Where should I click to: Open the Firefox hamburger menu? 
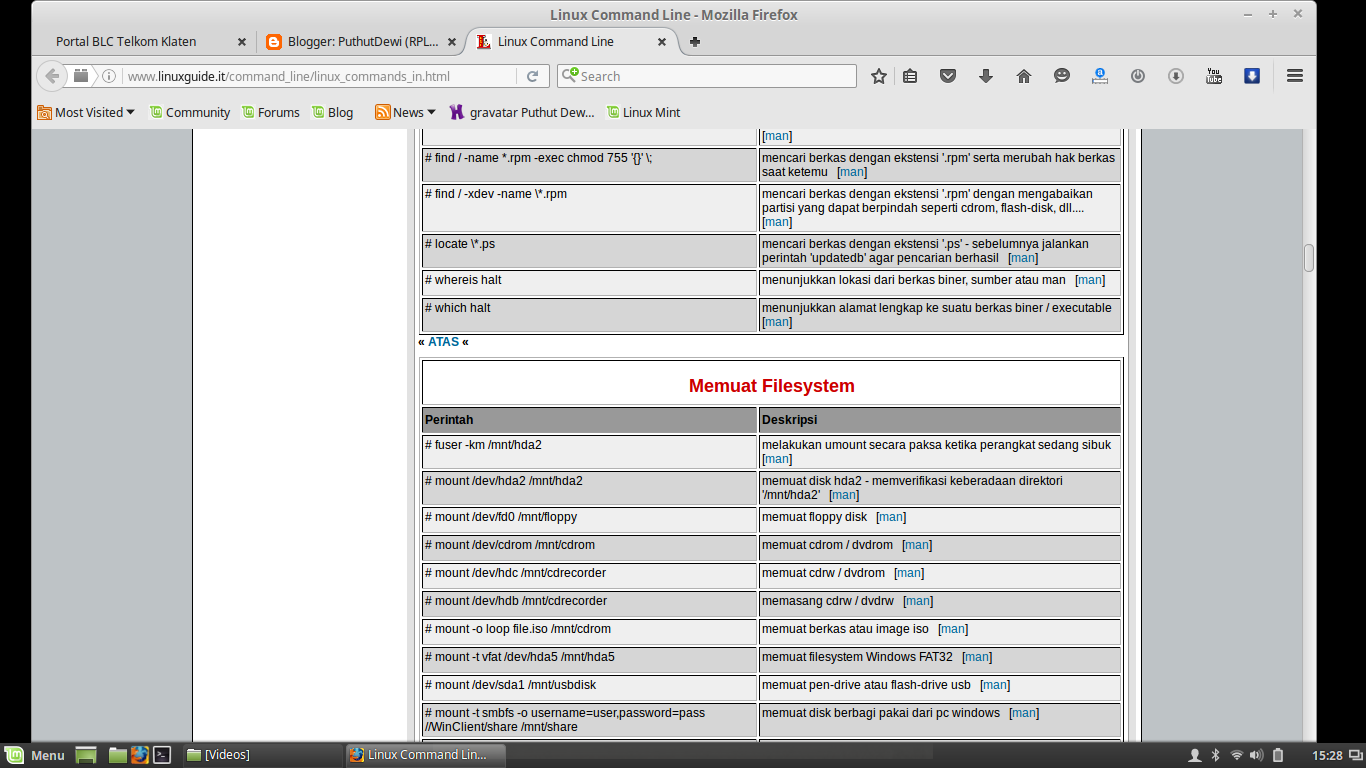click(x=1295, y=76)
